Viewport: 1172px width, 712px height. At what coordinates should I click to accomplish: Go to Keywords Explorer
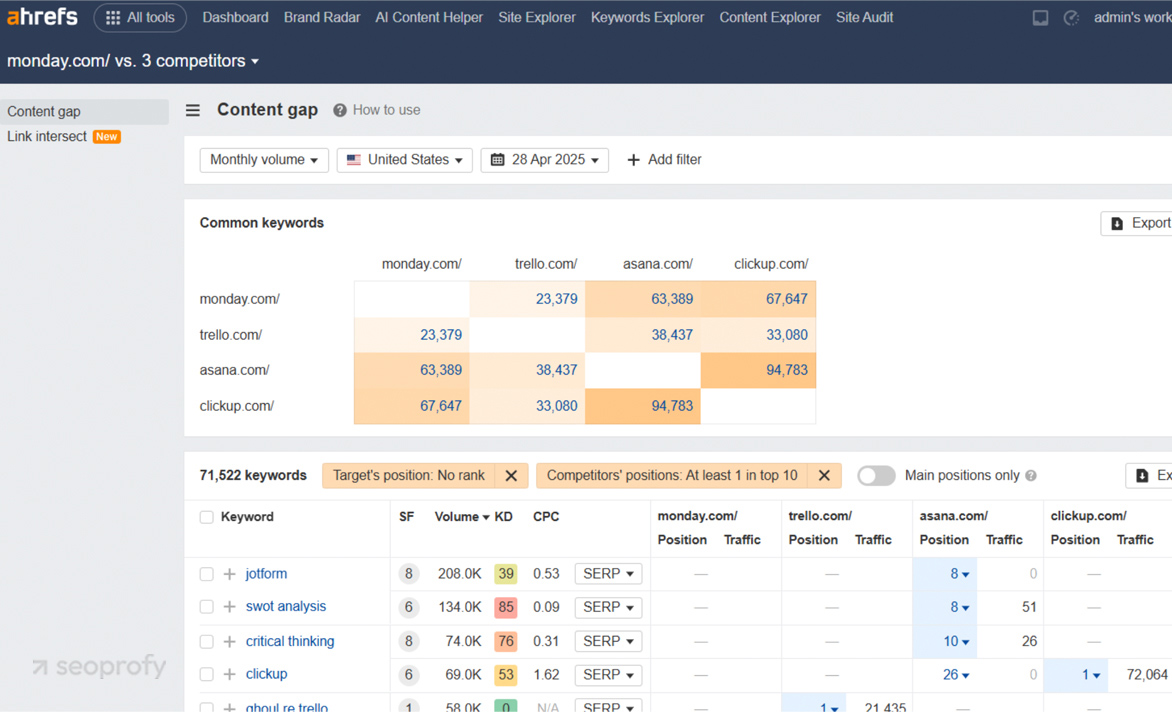coord(647,17)
